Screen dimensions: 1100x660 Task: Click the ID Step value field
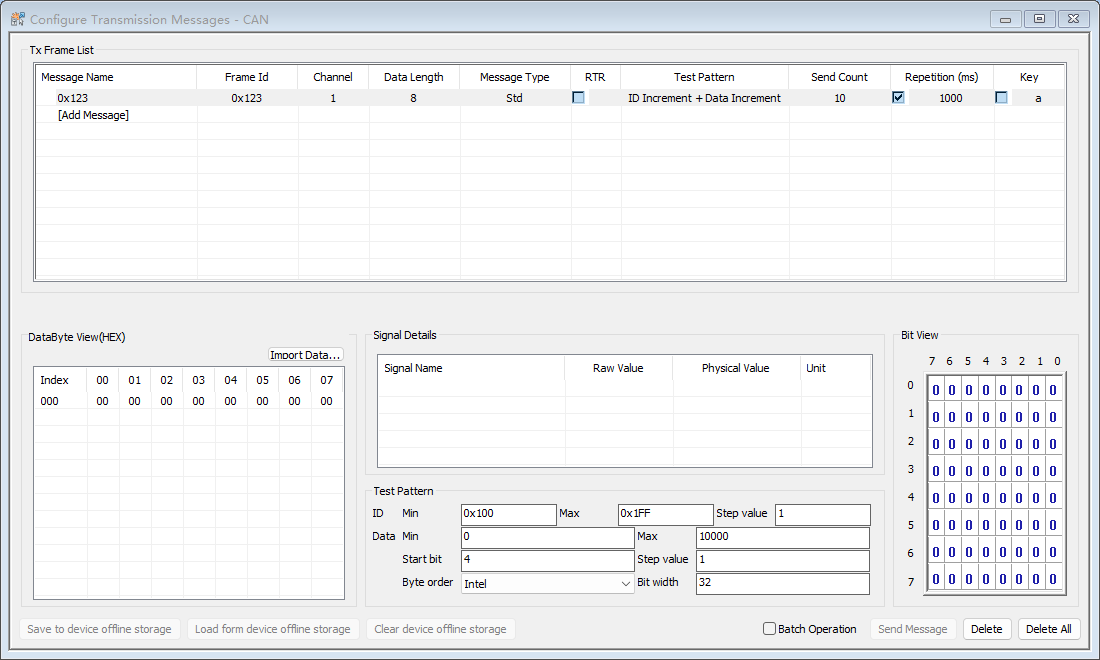pos(822,514)
